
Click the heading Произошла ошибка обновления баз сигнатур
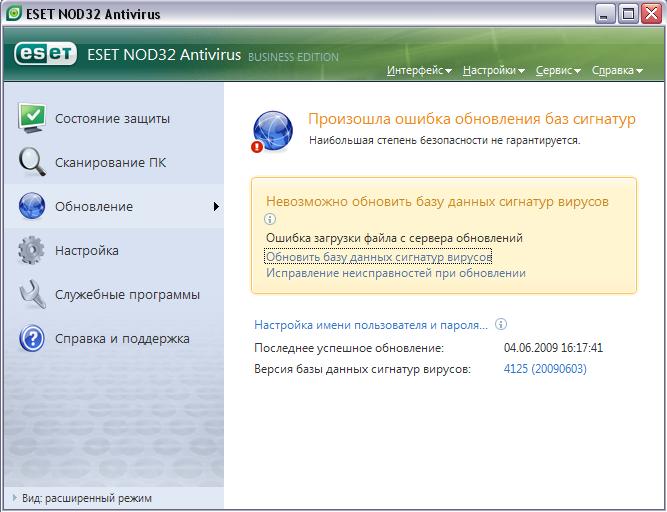click(x=472, y=119)
